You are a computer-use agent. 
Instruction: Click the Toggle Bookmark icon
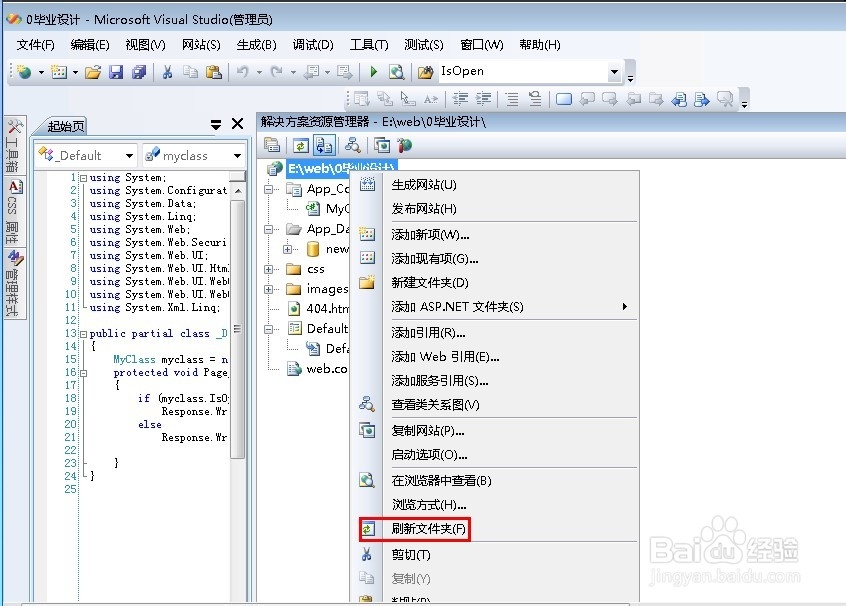coord(564,99)
